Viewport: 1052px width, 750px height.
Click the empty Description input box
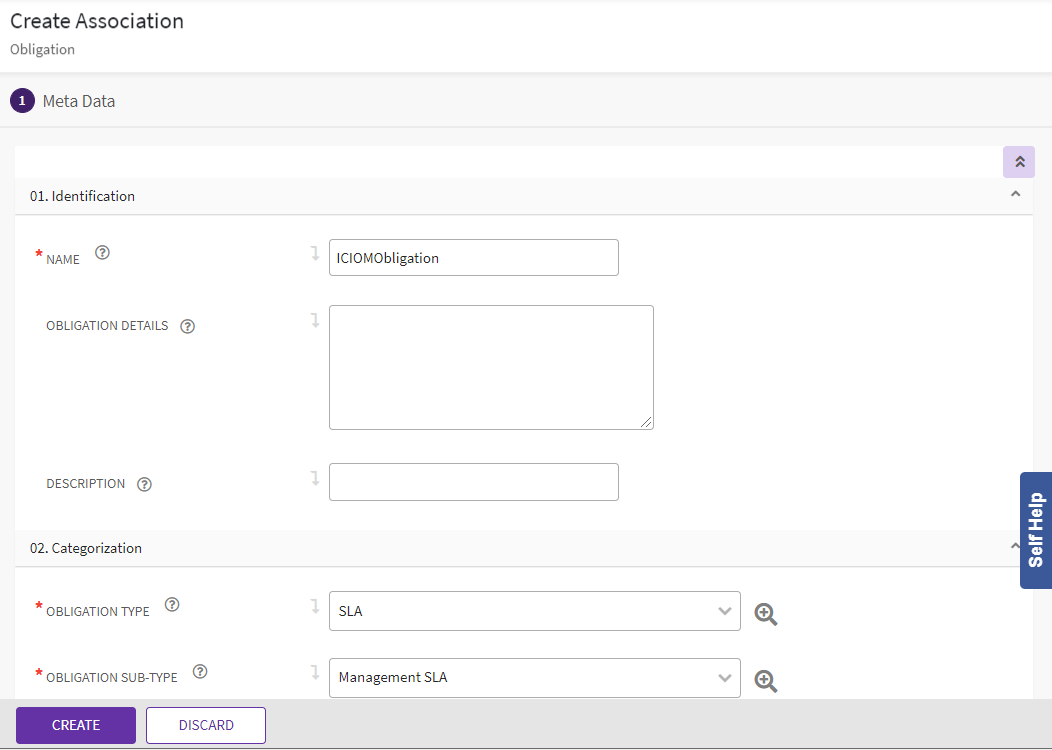(473, 482)
